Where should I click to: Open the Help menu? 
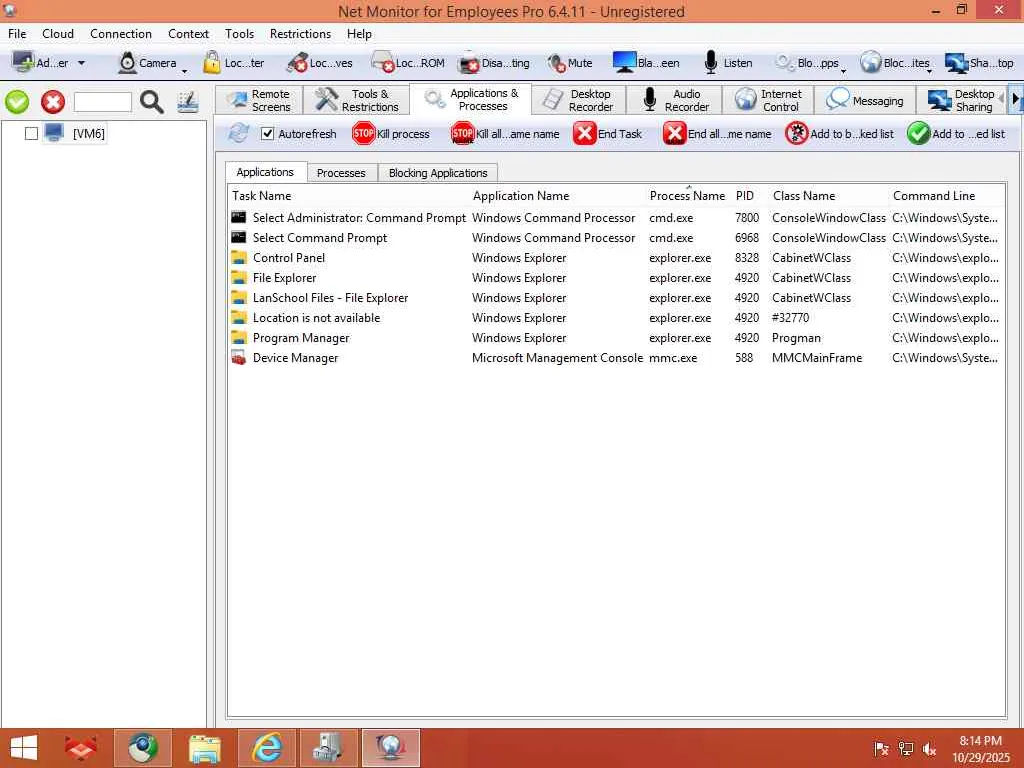359,33
